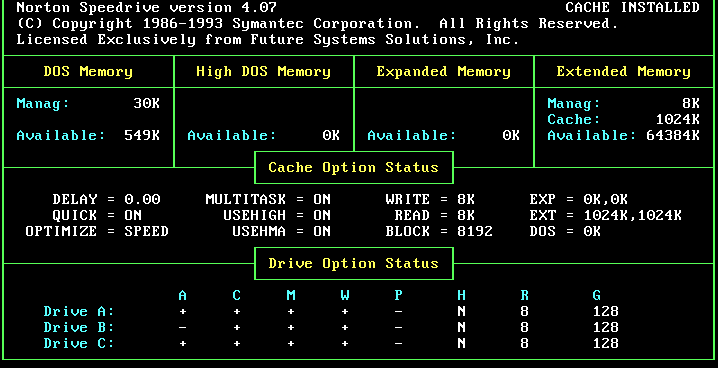This screenshot has height=368, width=718.
Task: Click the '0K' High DOS available value
Action: click(331, 135)
